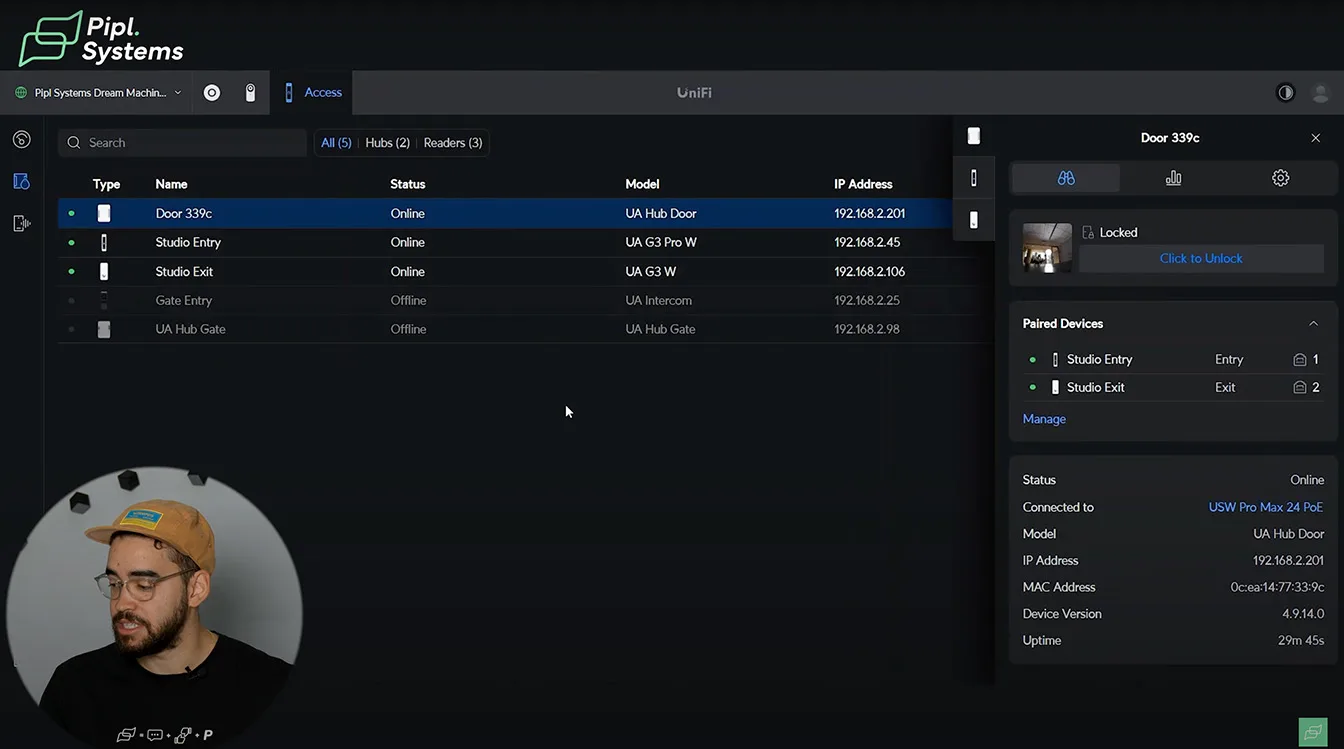The height and width of the screenshot is (749, 1344).
Task: Click the UA G3 Pro W model cell
Action: tap(661, 242)
